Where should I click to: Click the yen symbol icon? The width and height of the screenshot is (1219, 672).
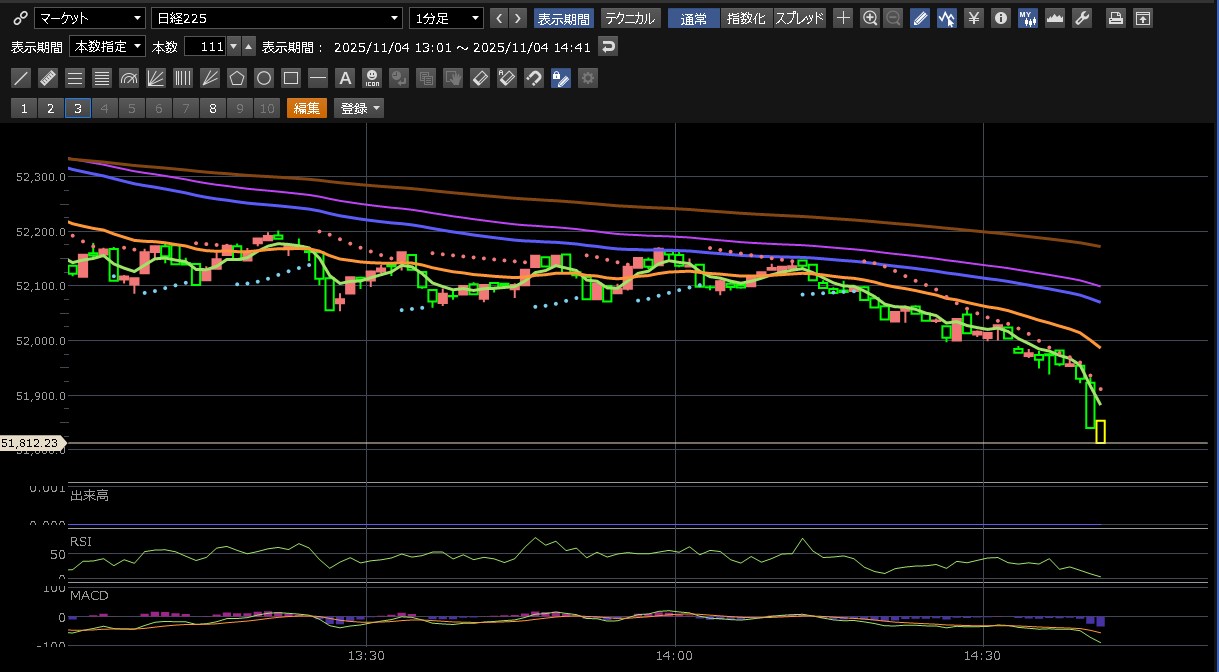973,18
